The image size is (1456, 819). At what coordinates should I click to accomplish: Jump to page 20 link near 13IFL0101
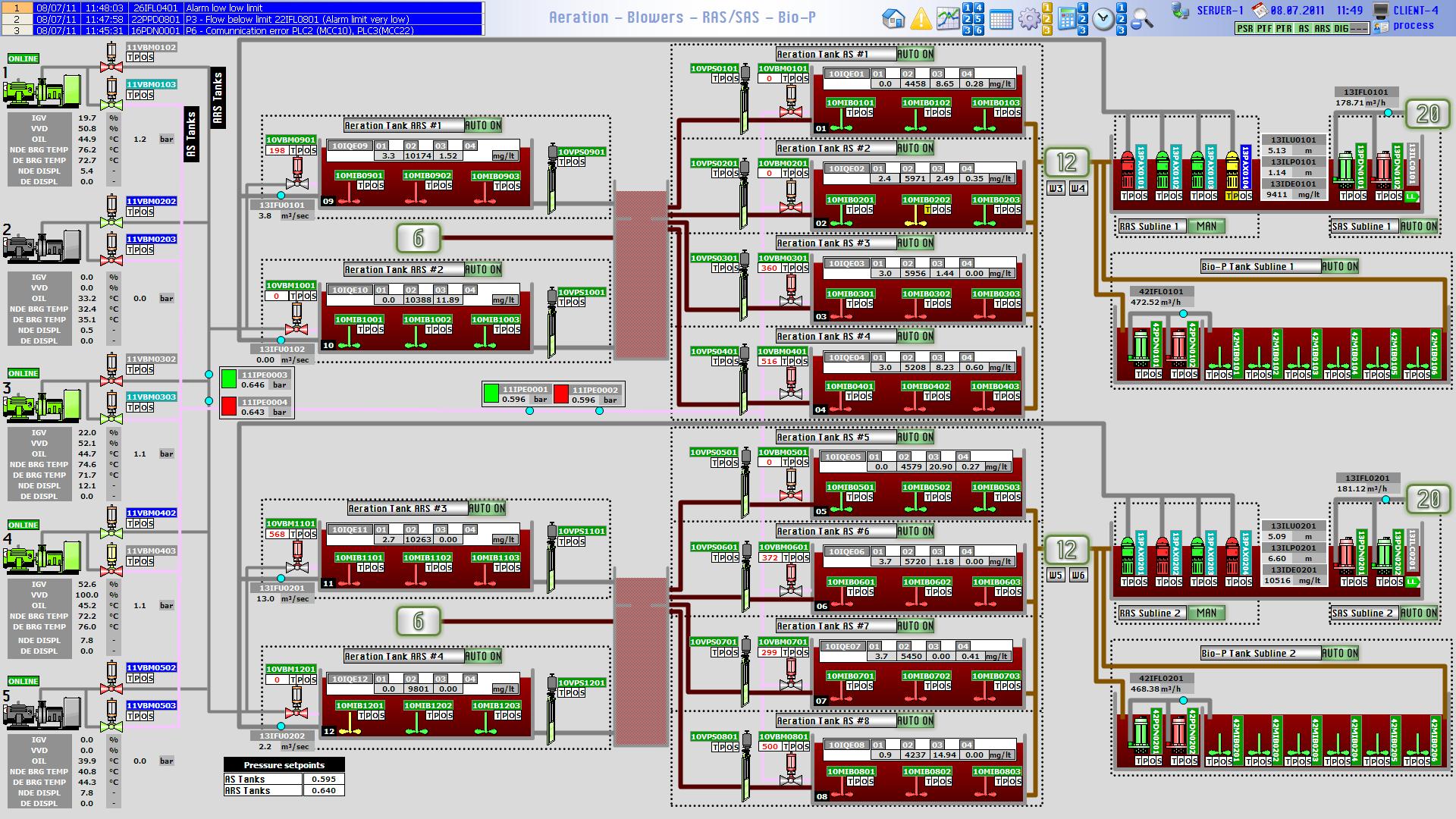[1428, 114]
